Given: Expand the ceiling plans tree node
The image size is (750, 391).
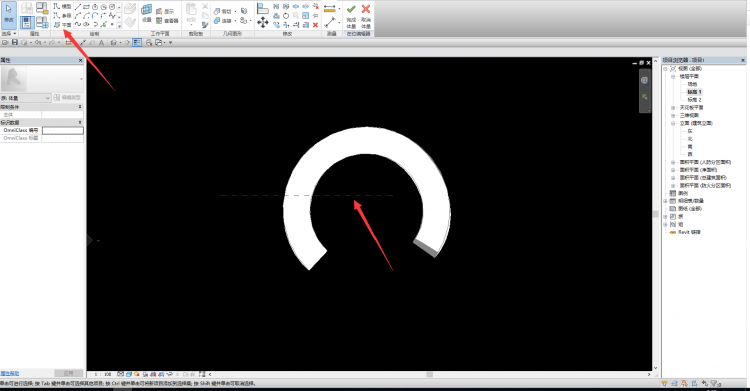Looking at the screenshot, I should coord(673,108).
